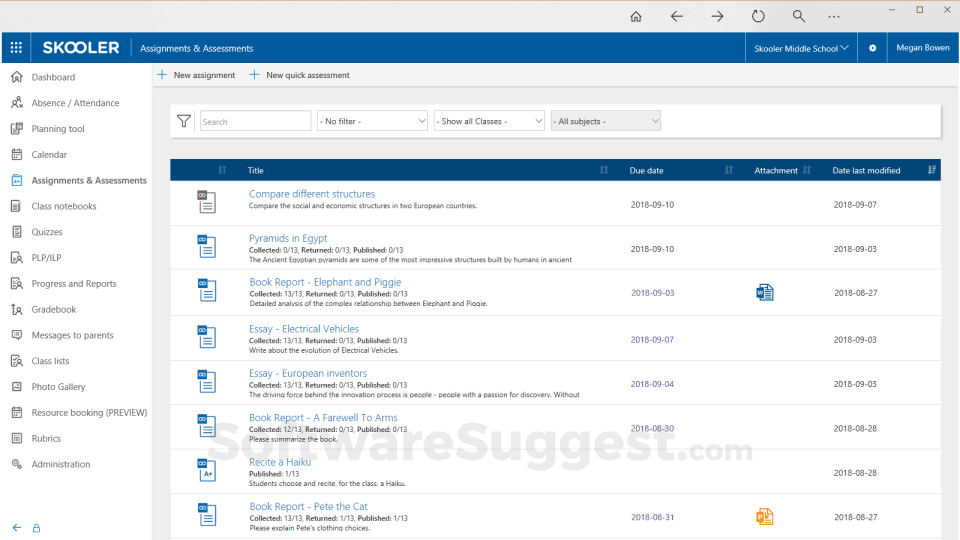Screen dimensions: 960x540
Task: Open settings via the gear icon
Action: 872,48
